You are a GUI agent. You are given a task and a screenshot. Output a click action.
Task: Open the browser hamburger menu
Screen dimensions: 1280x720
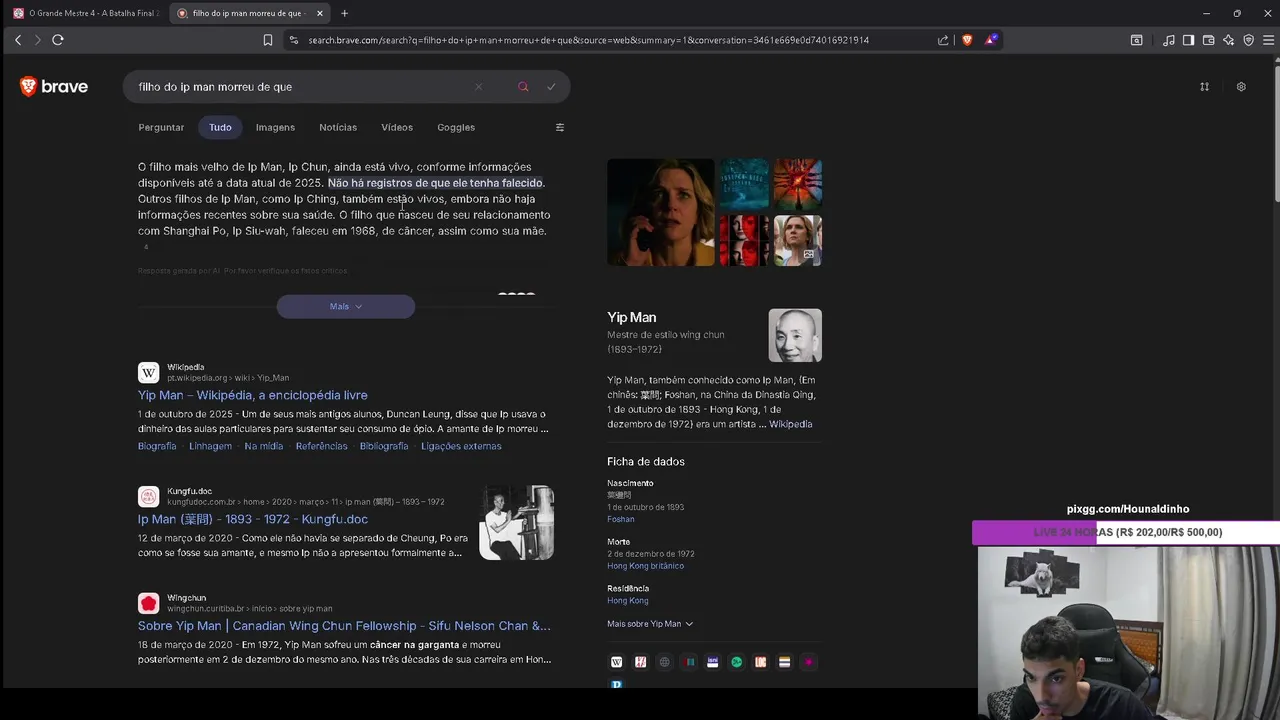click(1268, 40)
